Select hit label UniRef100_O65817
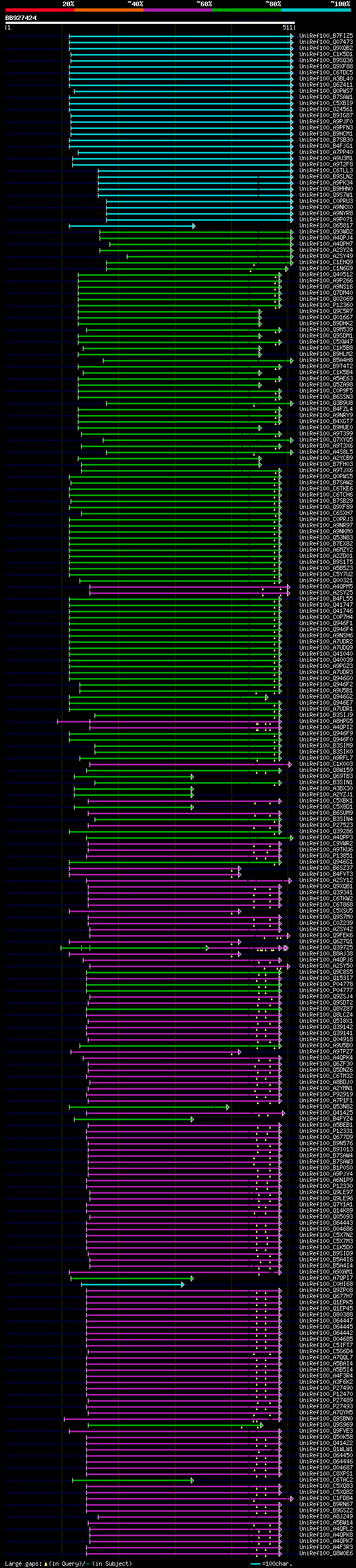Image resolution: width=356 pixels, height=1568 pixels. click(326, 226)
